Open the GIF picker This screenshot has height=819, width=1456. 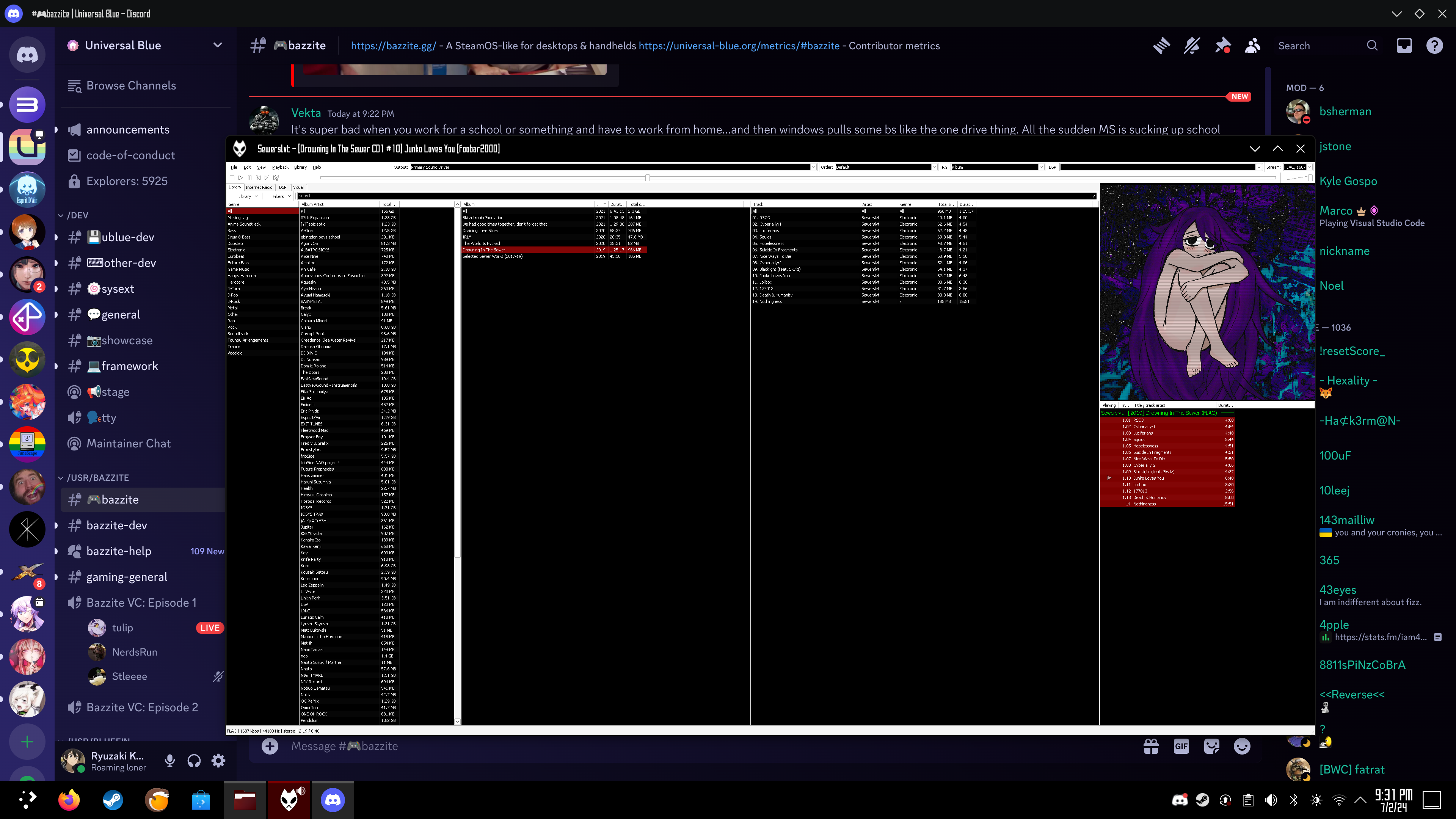tap(1181, 746)
